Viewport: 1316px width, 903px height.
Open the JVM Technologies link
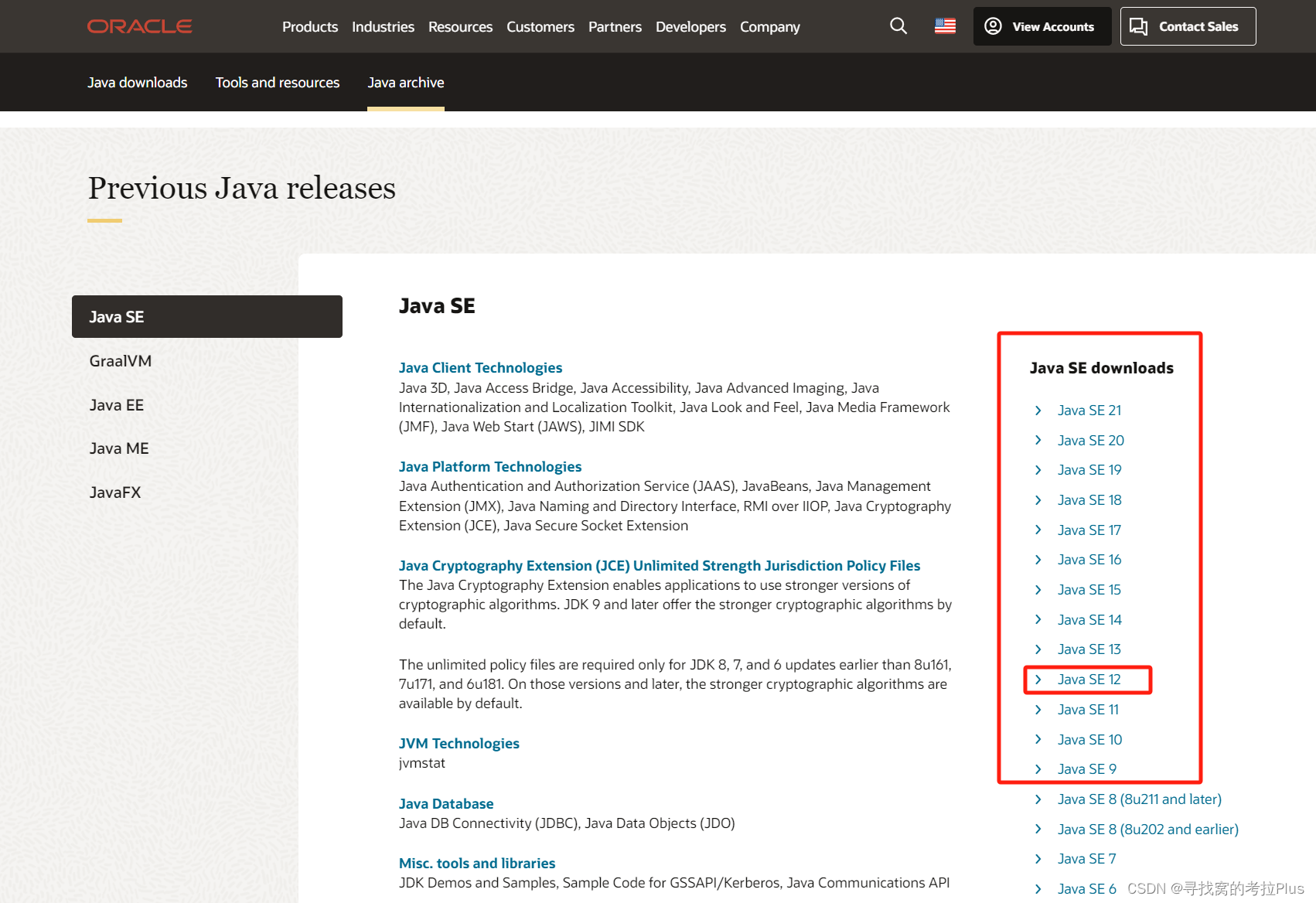459,744
